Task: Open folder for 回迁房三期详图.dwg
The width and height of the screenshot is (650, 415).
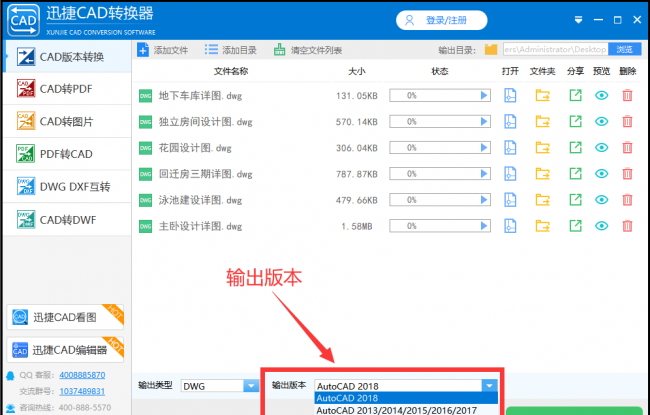Action: point(542,174)
